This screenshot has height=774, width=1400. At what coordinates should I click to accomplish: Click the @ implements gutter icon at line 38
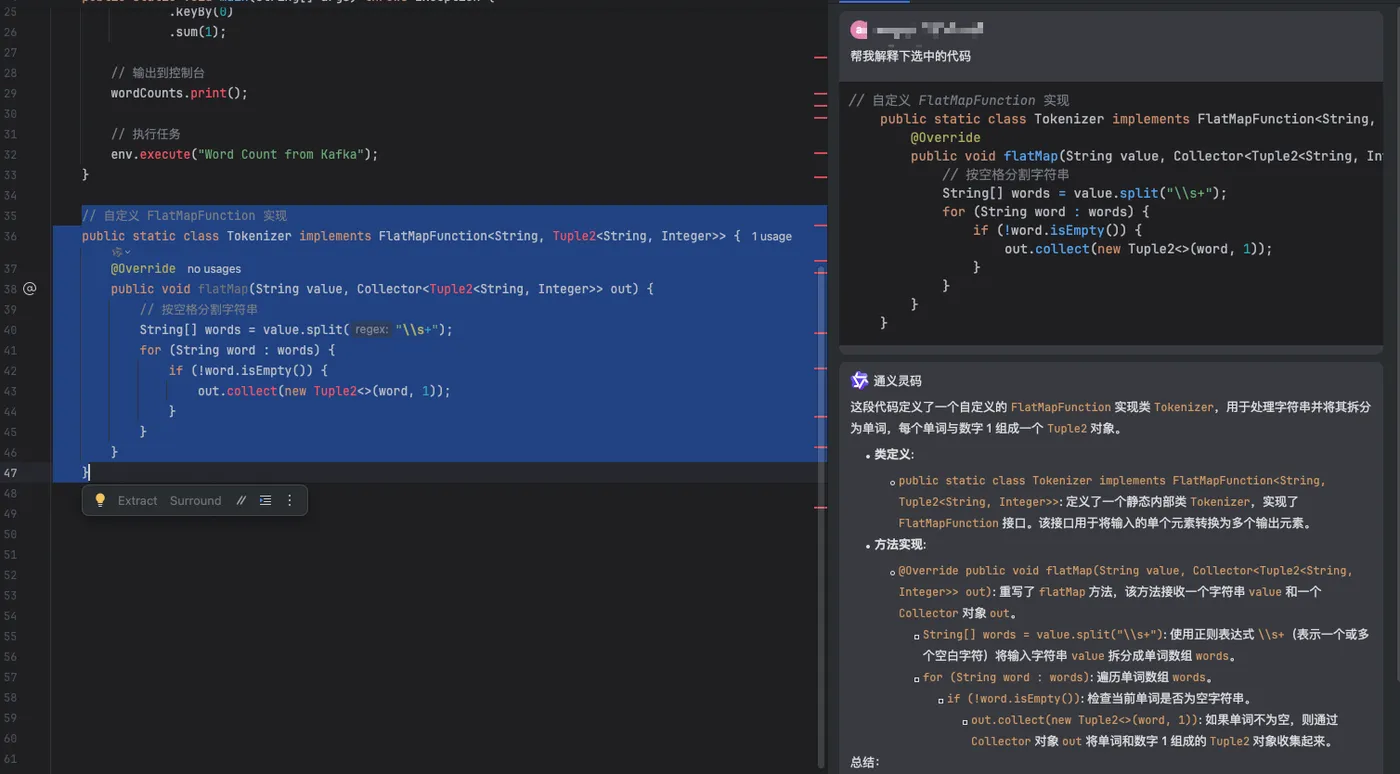click(30, 288)
